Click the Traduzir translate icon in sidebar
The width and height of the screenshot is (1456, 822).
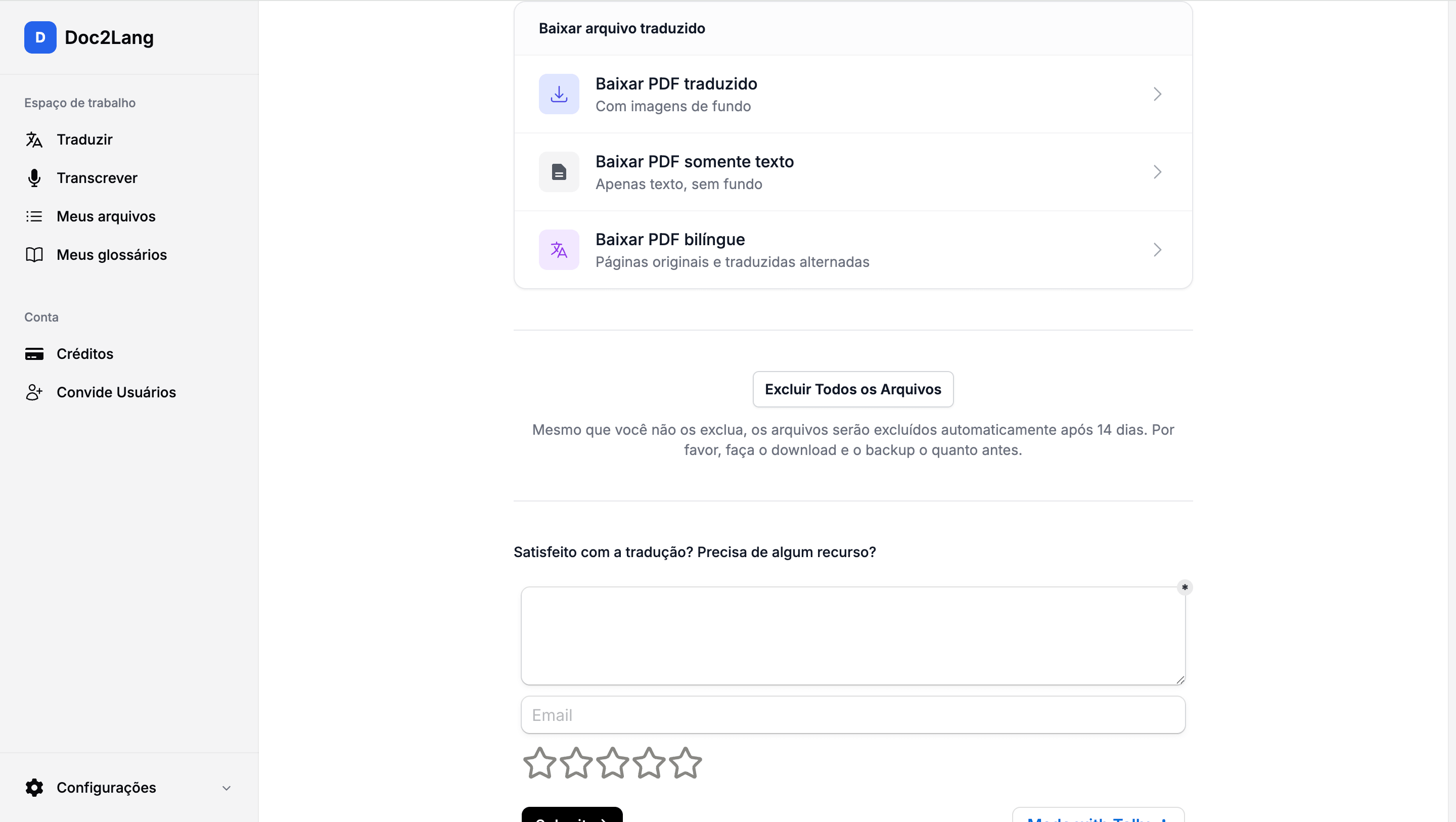tap(34, 140)
